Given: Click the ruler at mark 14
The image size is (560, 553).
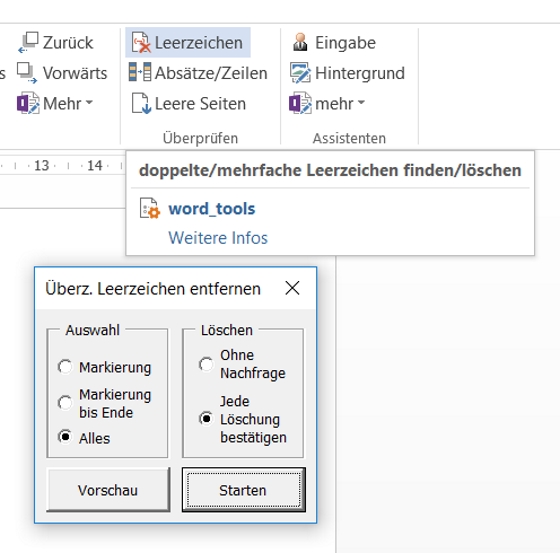Looking at the screenshot, I should [95, 165].
